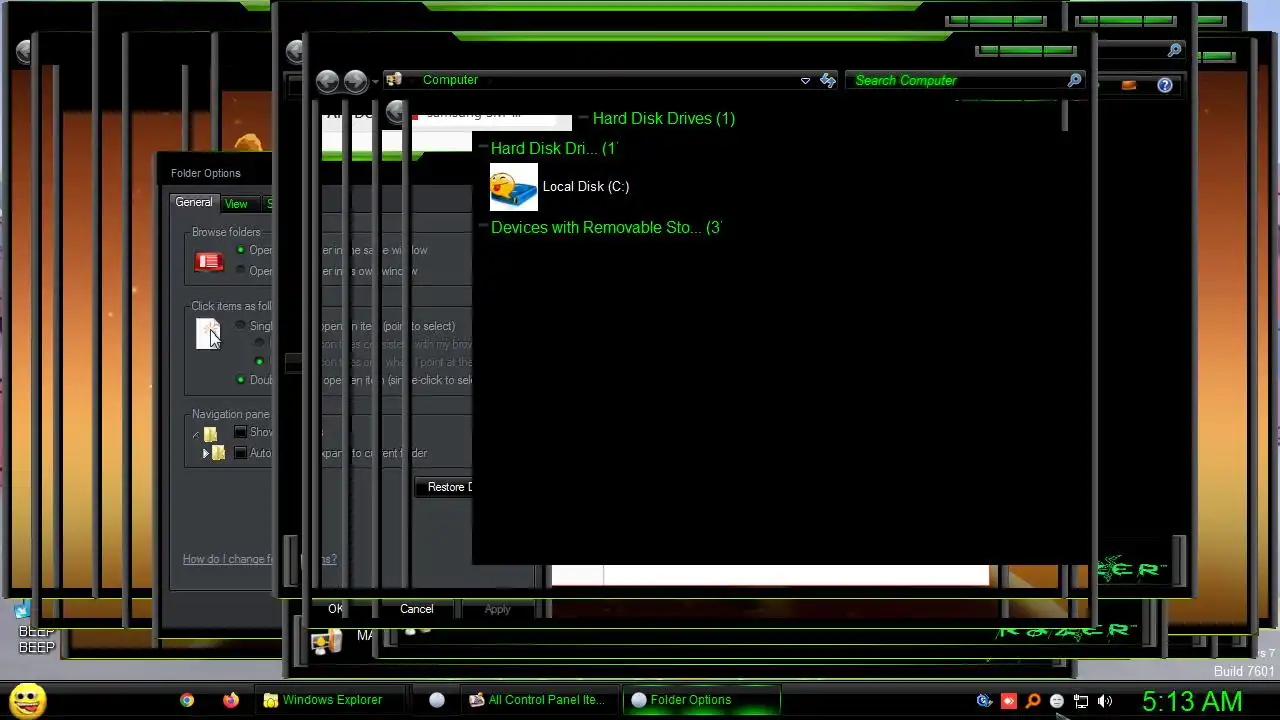The width and height of the screenshot is (1280, 720).
Task: Click Cancel in Folder Options
Action: click(417, 609)
